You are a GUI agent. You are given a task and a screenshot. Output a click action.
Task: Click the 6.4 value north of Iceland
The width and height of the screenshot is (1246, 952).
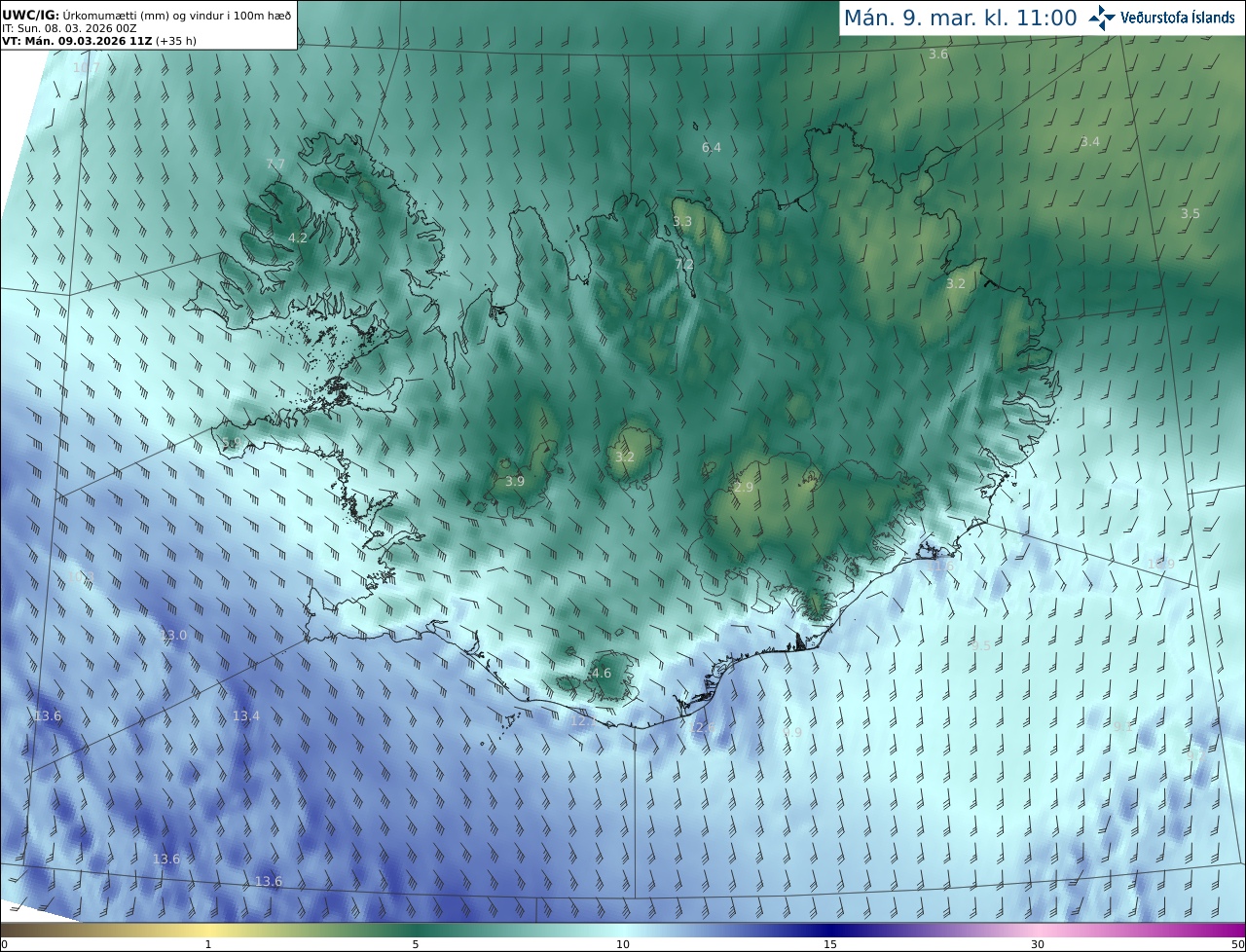tap(712, 148)
